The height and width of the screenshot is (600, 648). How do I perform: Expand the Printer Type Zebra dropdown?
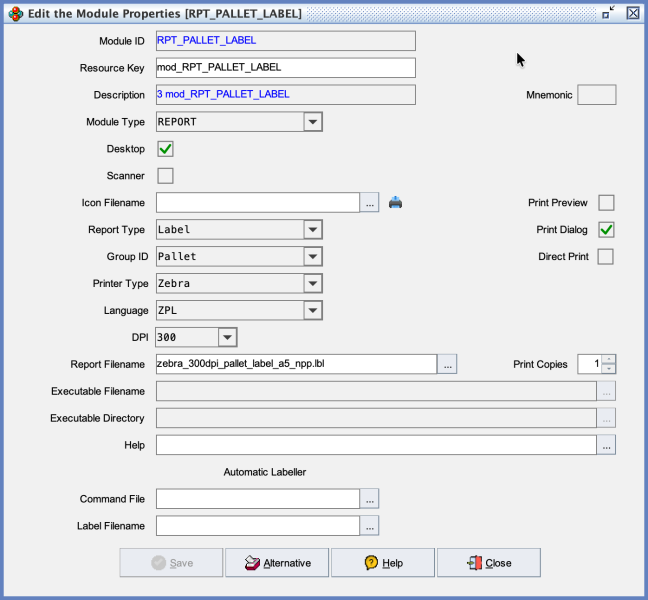[313, 283]
